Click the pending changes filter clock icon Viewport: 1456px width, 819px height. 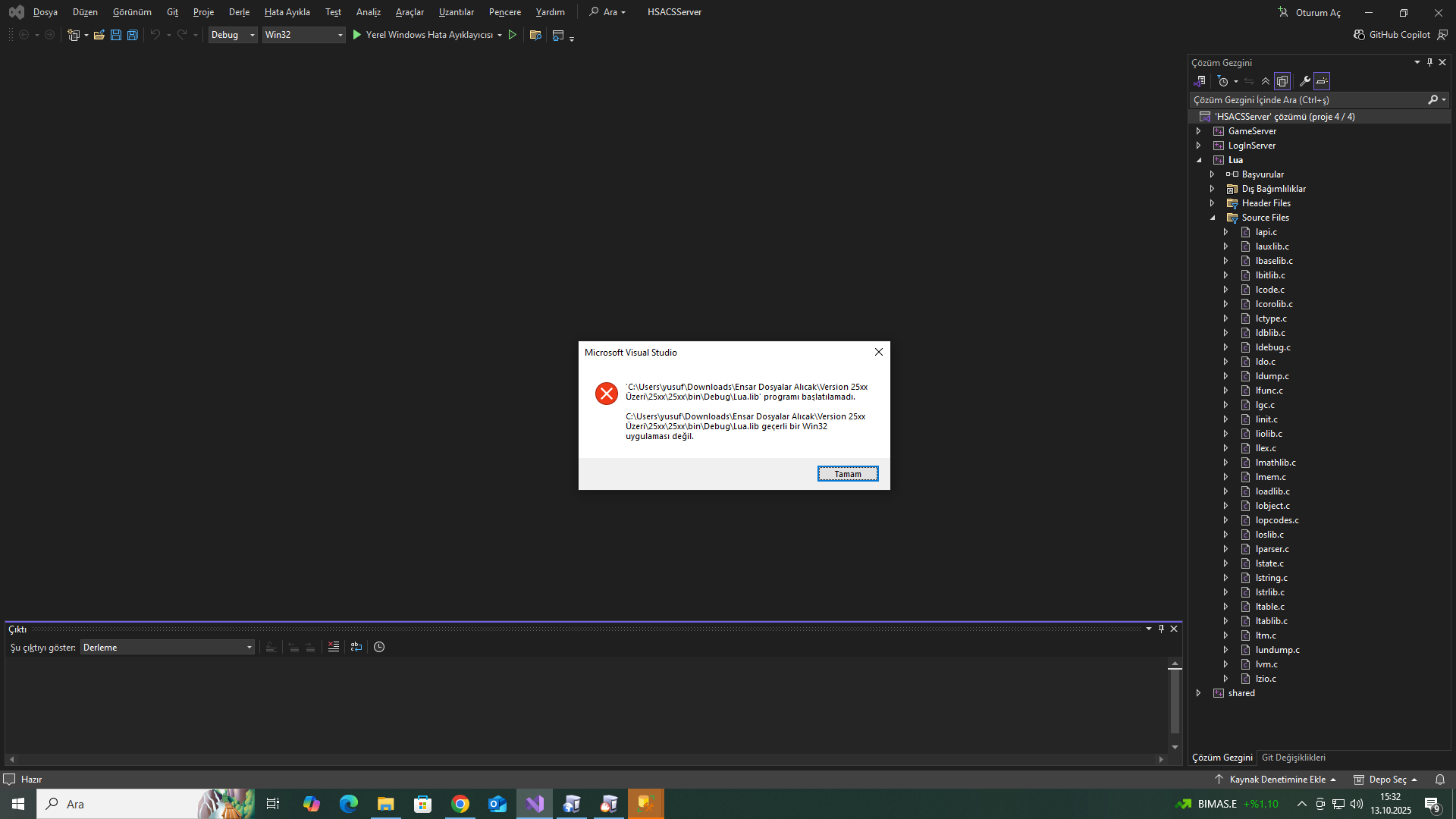pos(1222,81)
